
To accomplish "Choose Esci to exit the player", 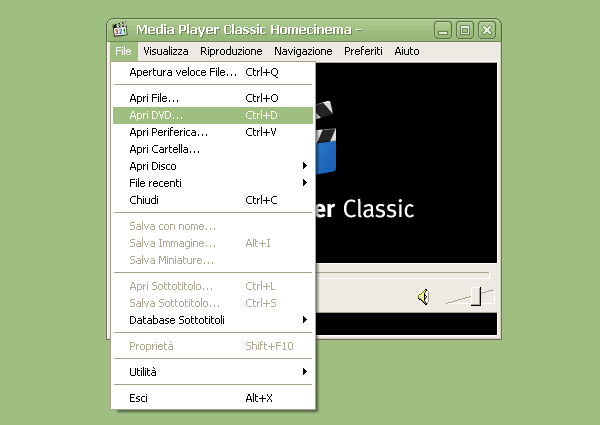I will point(139,398).
